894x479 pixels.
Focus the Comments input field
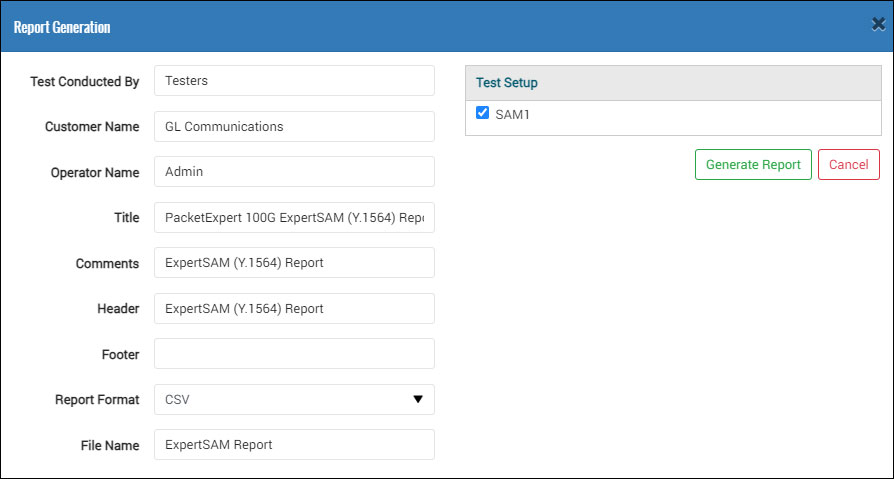tap(294, 263)
